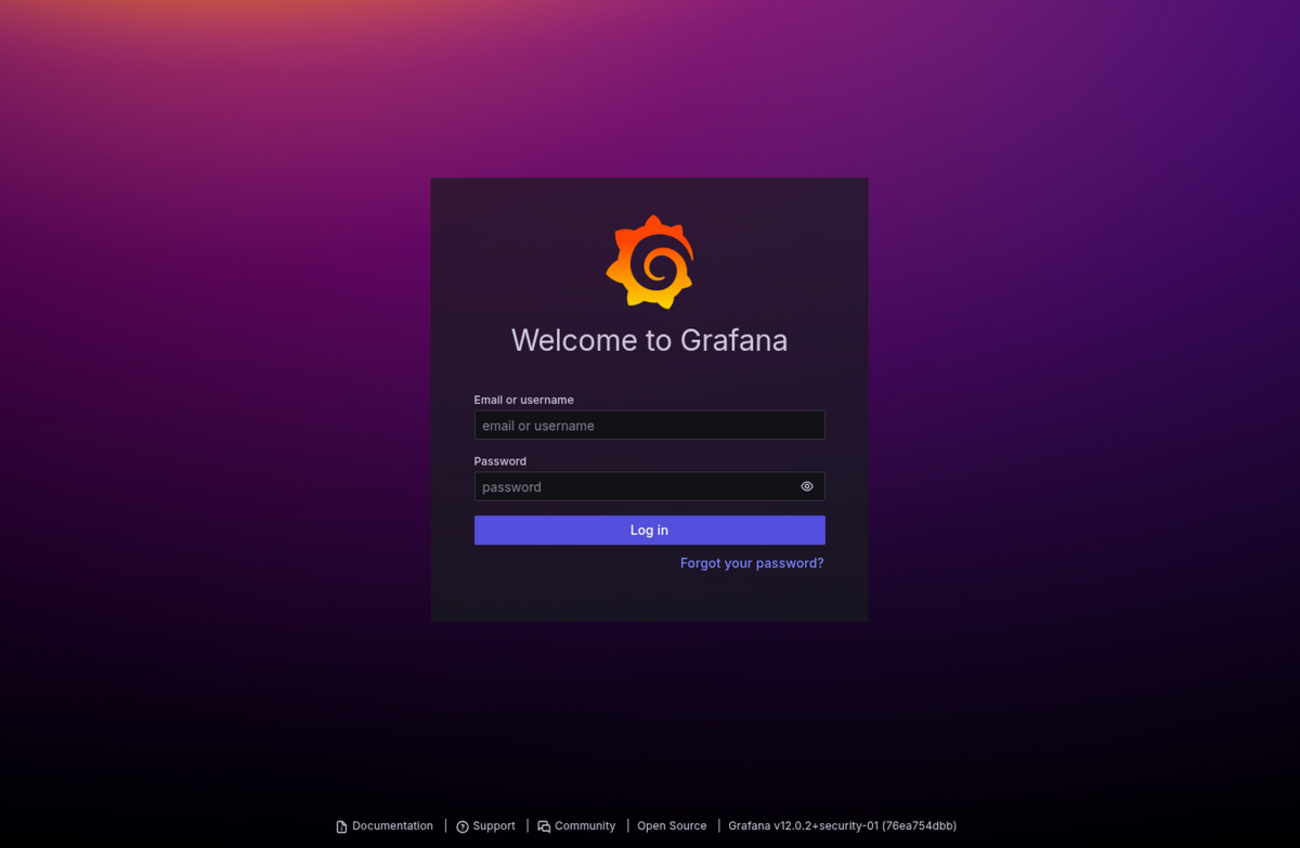The height and width of the screenshot is (848, 1300).
Task: Click the Support question-mark icon
Action: (461, 826)
